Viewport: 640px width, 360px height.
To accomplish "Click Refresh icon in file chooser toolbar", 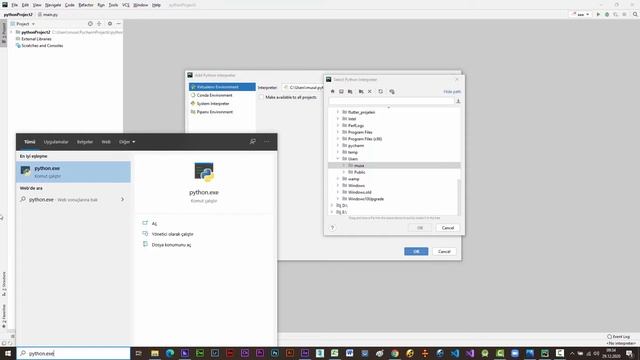I will pos(380,91).
